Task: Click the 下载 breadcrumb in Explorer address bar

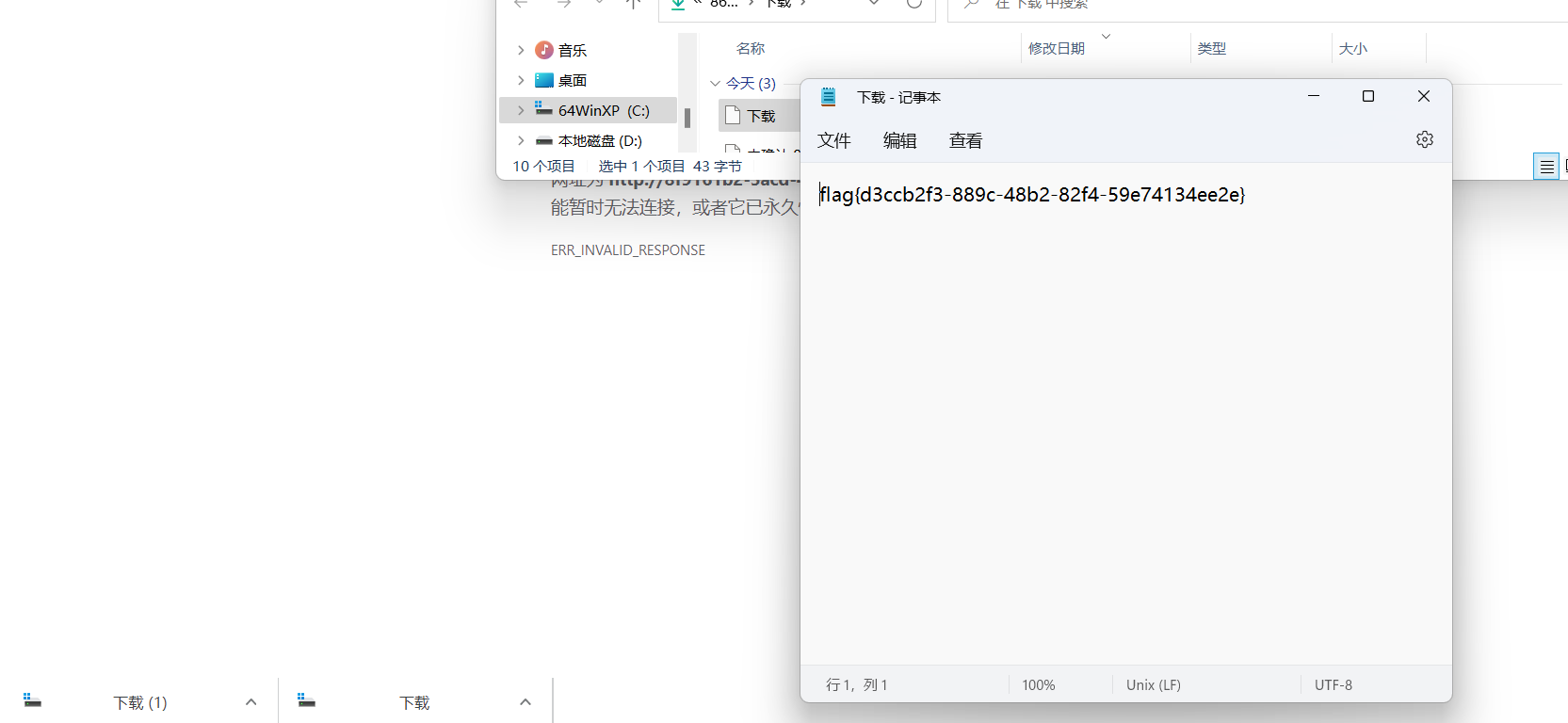Action: (x=778, y=4)
